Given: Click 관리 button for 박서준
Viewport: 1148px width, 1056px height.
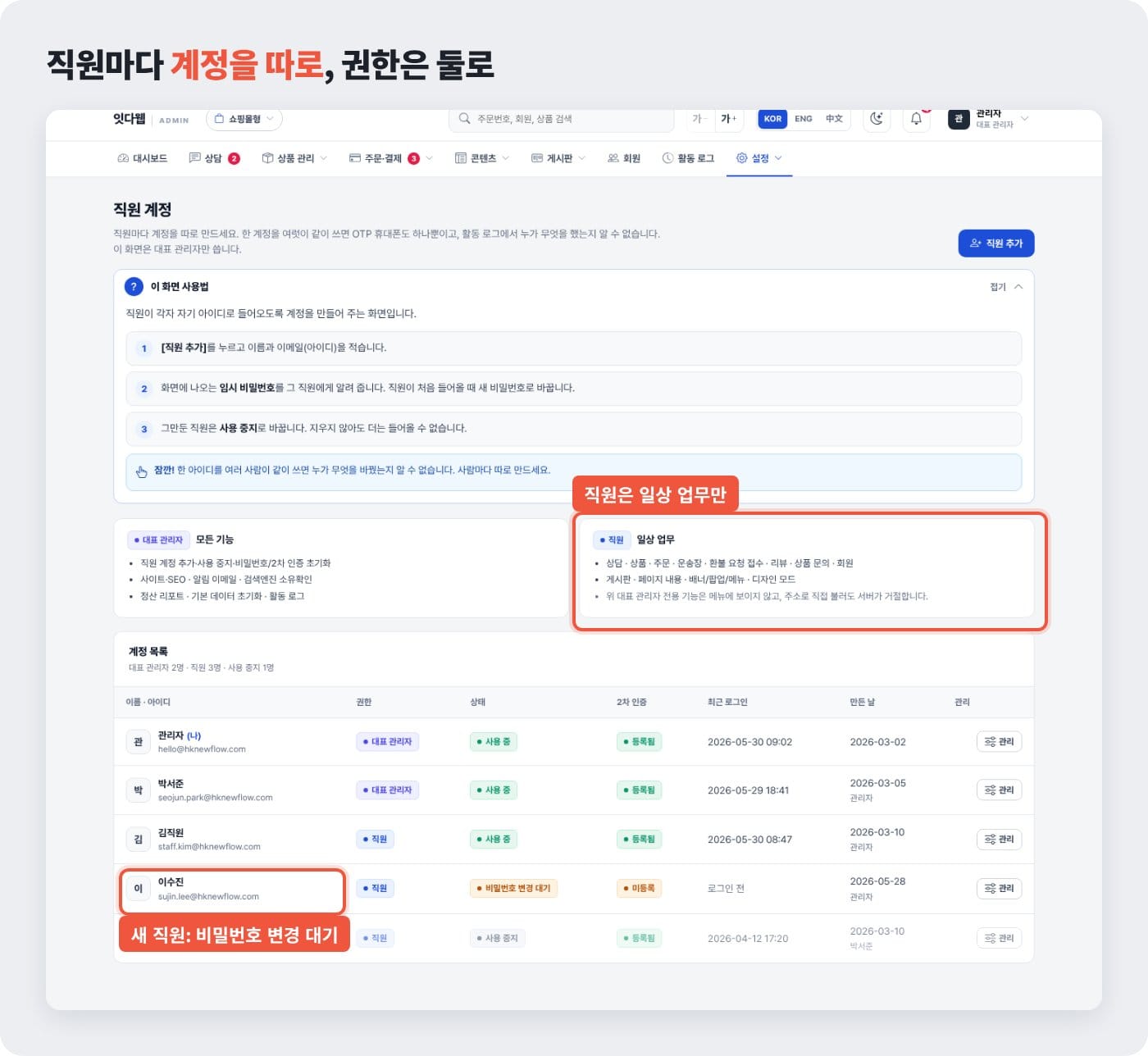Looking at the screenshot, I should pos(999,790).
